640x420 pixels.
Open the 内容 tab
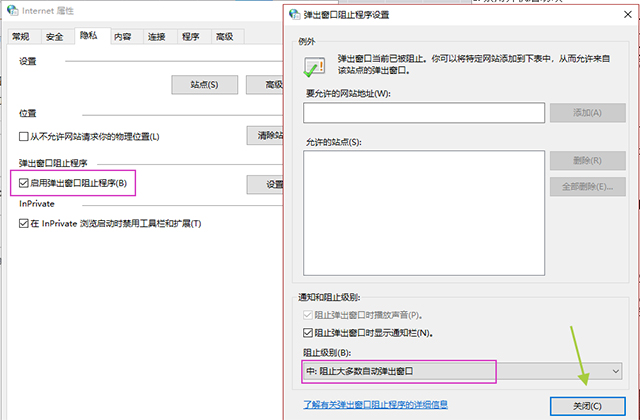tap(122, 37)
